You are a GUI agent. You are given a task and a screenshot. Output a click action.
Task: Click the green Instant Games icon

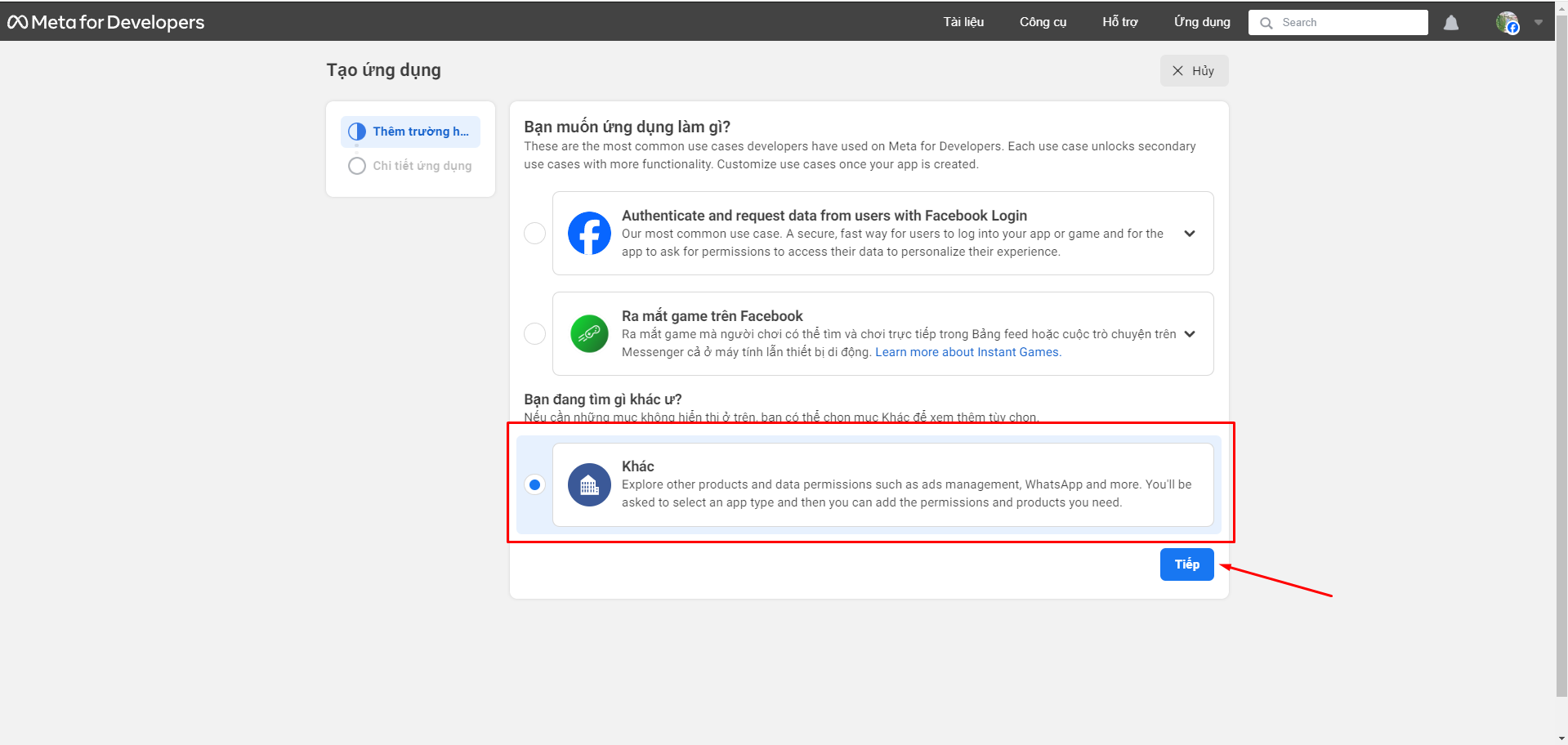pos(589,334)
